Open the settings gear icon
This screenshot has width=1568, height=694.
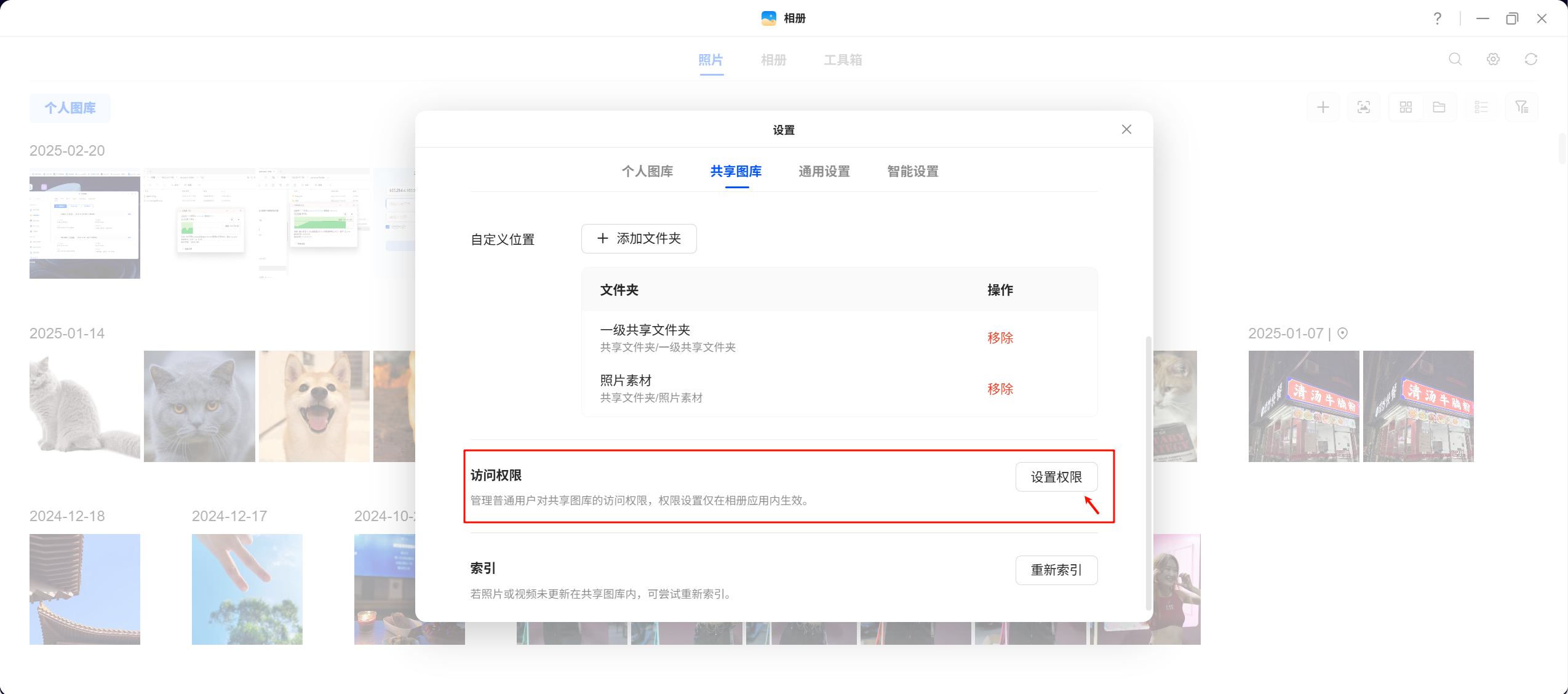[x=1493, y=59]
